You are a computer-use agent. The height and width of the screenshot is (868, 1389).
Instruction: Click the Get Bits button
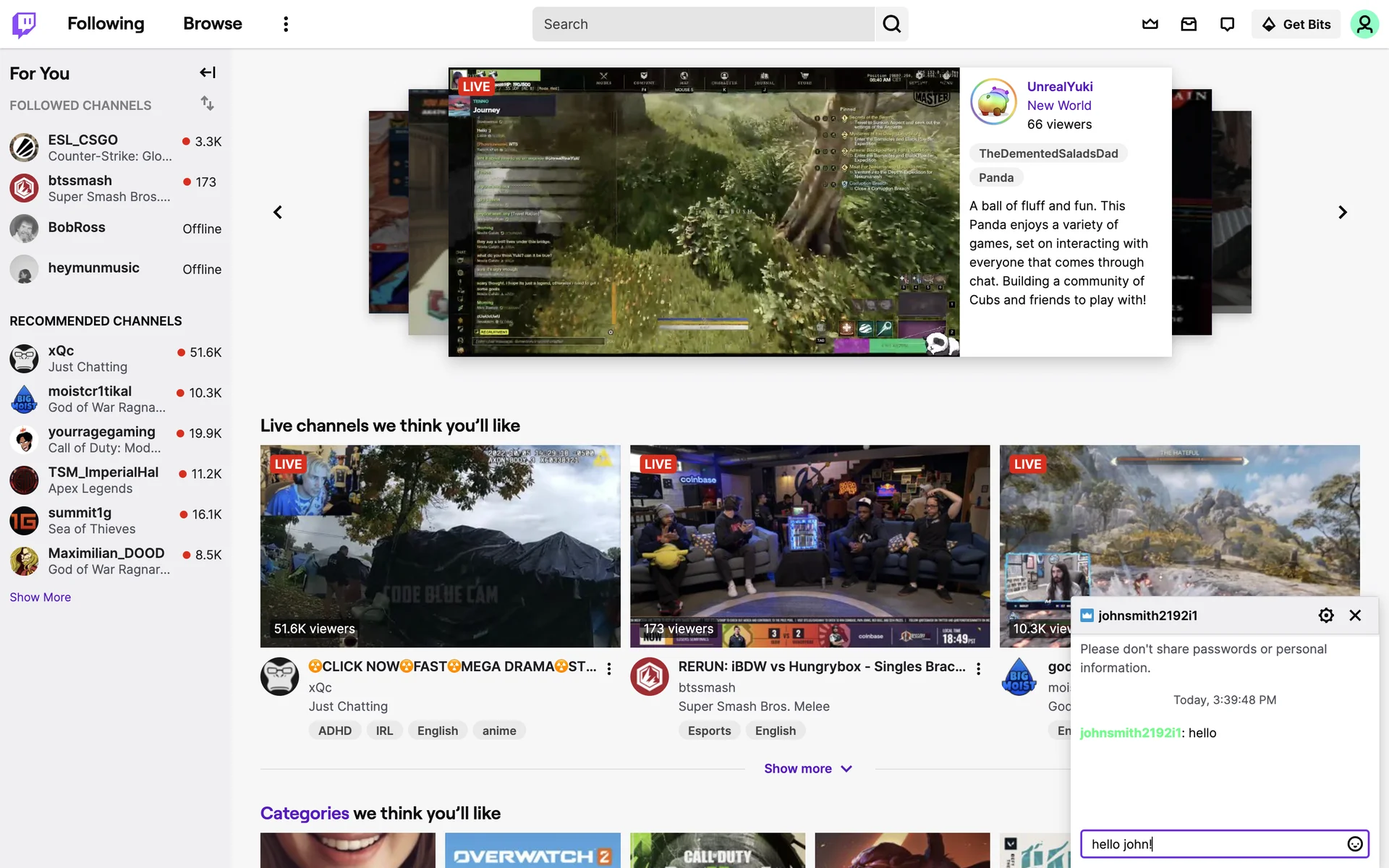pos(1296,24)
